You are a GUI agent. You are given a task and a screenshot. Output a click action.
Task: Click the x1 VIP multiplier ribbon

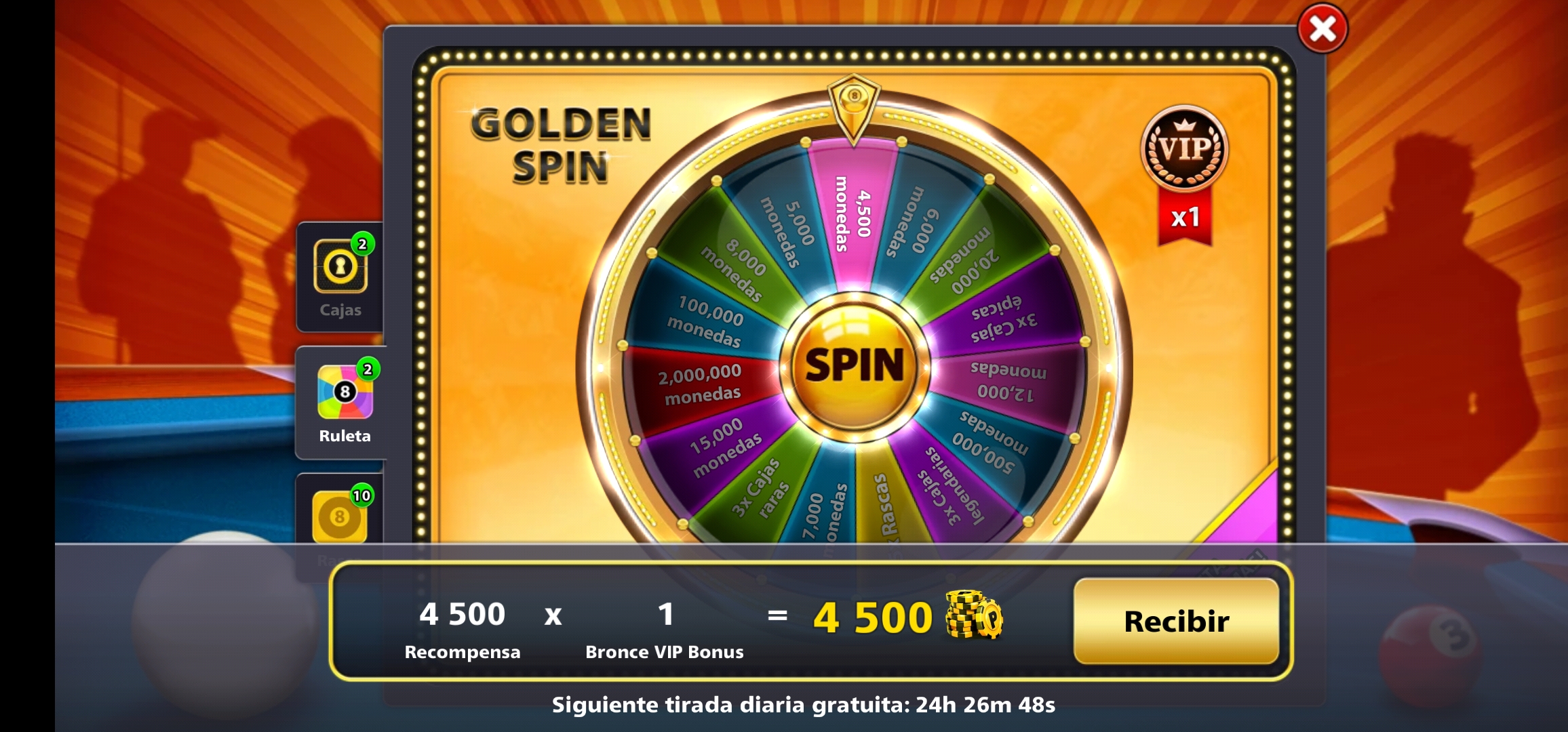point(1185,217)
